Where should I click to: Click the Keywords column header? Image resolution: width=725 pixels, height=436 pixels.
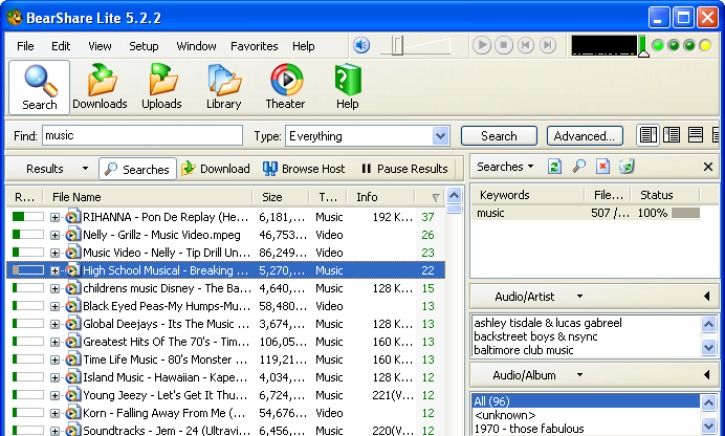527,195
